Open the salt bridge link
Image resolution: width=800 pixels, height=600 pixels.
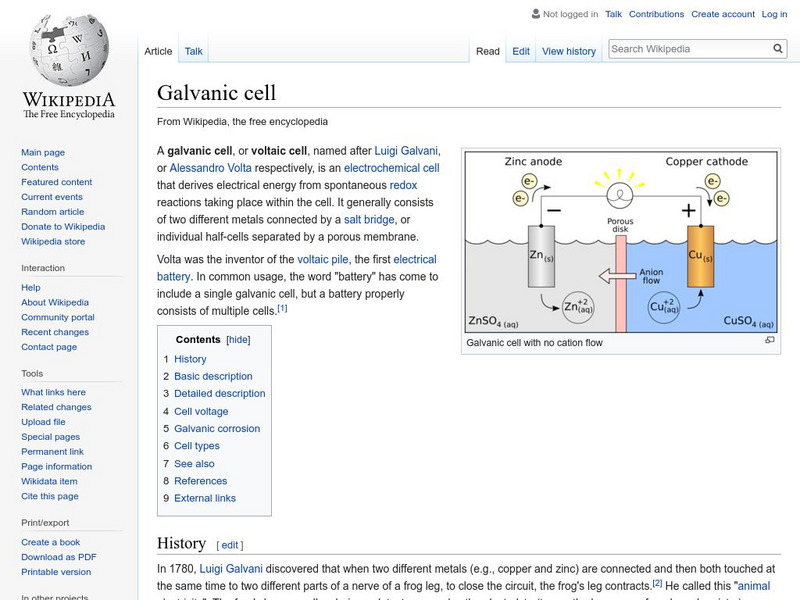coord(369,219)
